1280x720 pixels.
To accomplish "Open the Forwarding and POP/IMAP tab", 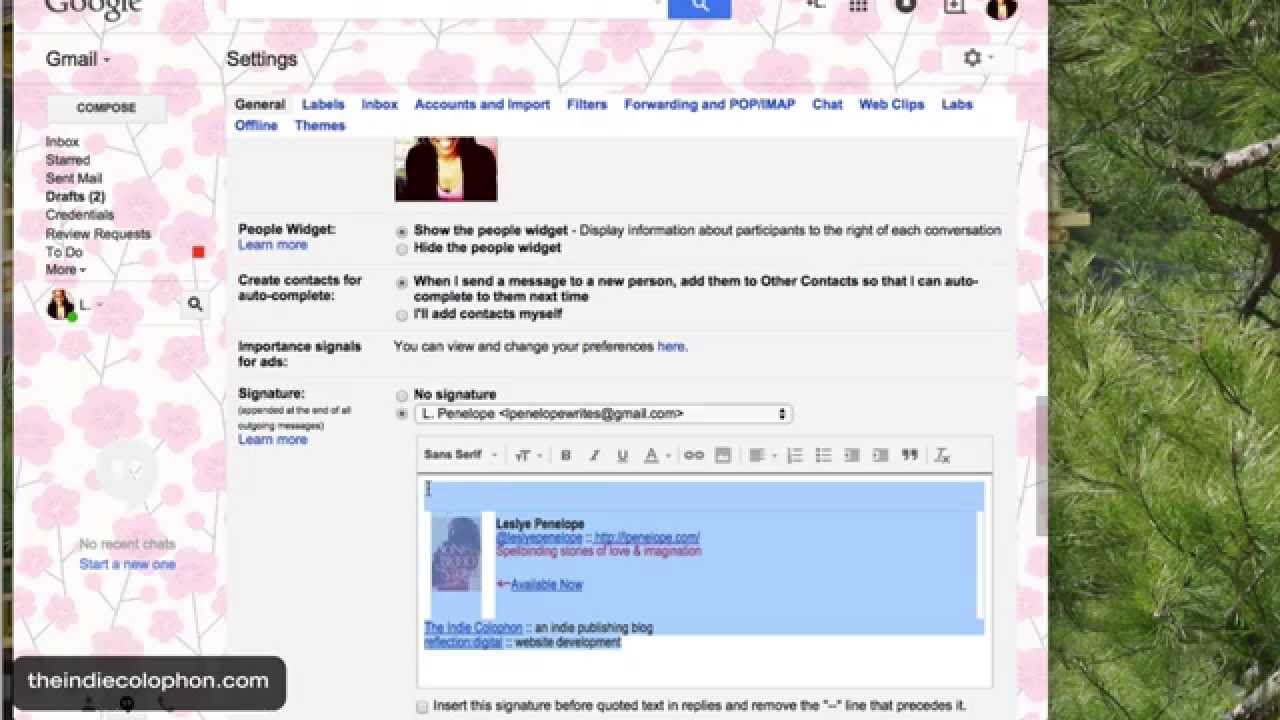I will (710, 104).
